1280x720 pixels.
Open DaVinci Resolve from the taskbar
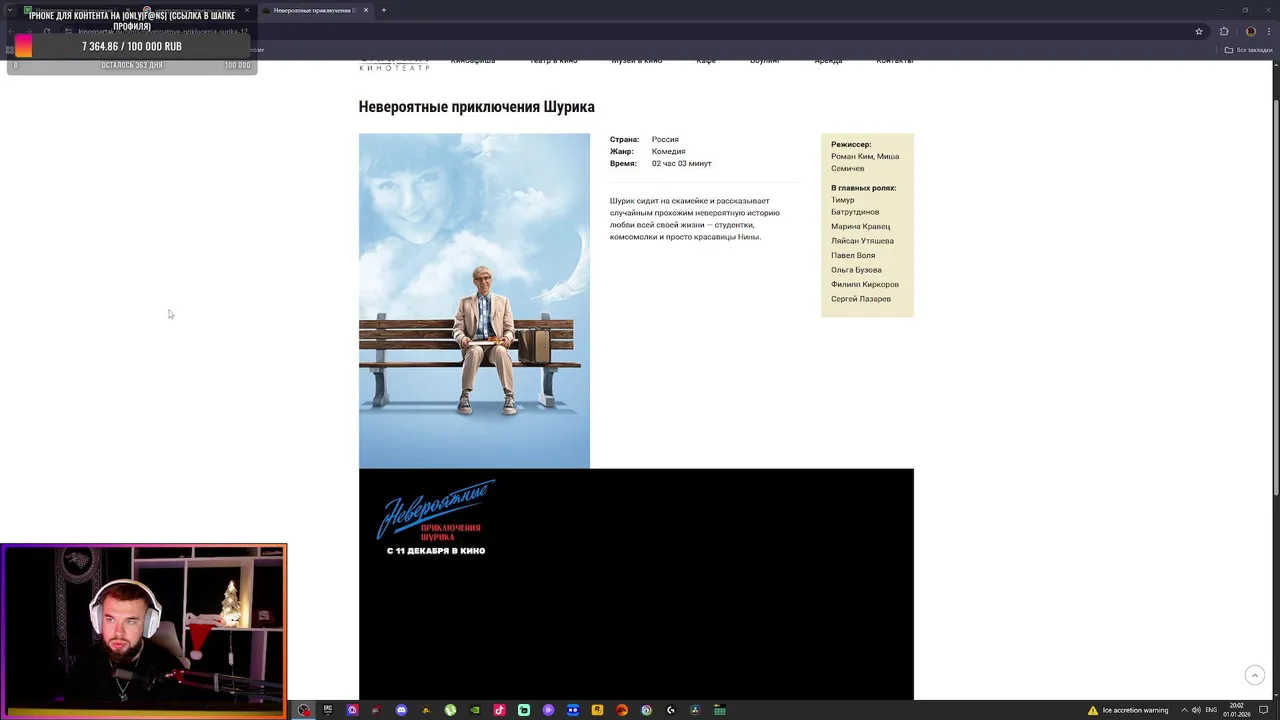(x=695, y=710)
